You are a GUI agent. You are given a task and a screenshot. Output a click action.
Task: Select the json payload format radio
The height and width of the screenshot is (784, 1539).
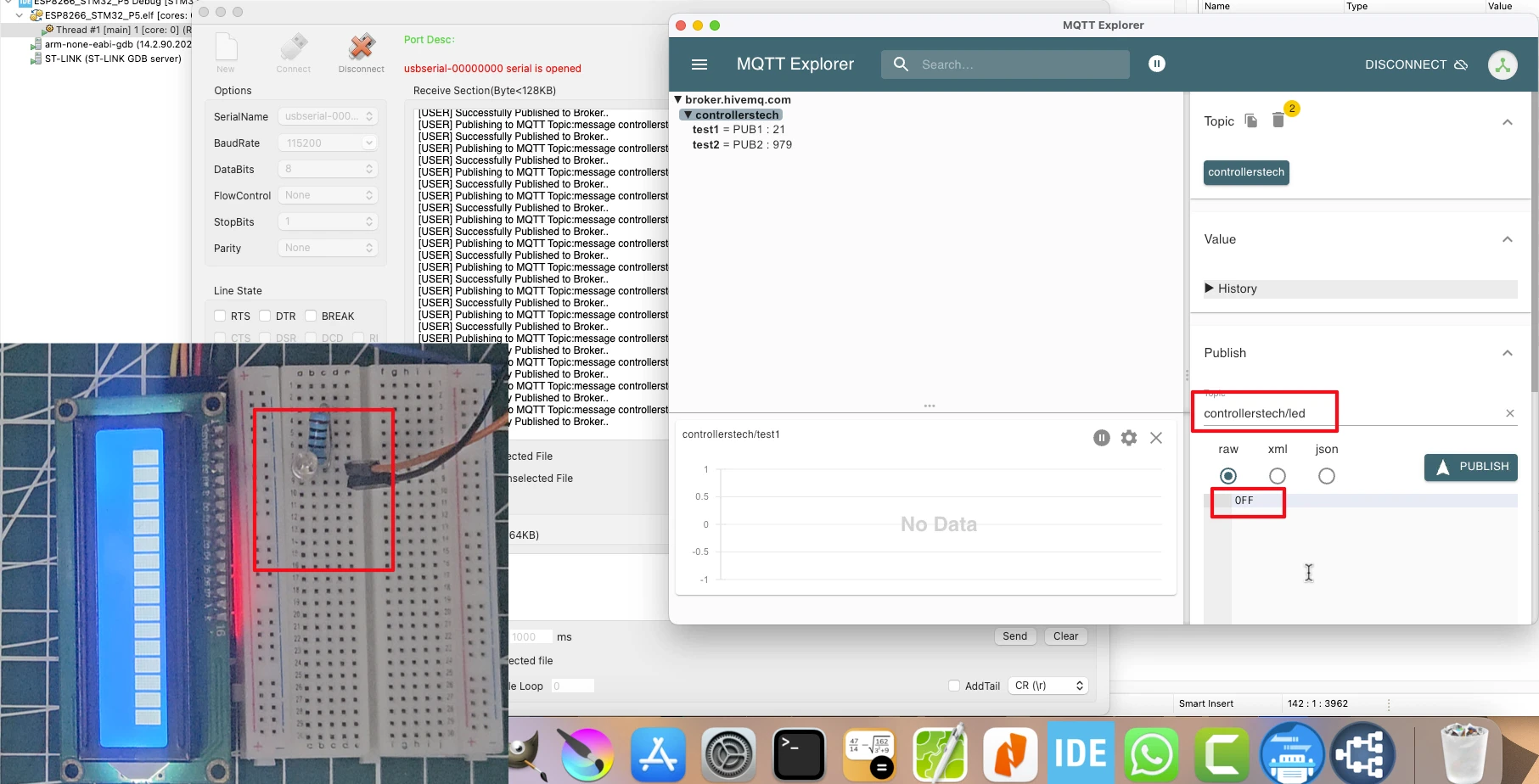pos(1326,476)
